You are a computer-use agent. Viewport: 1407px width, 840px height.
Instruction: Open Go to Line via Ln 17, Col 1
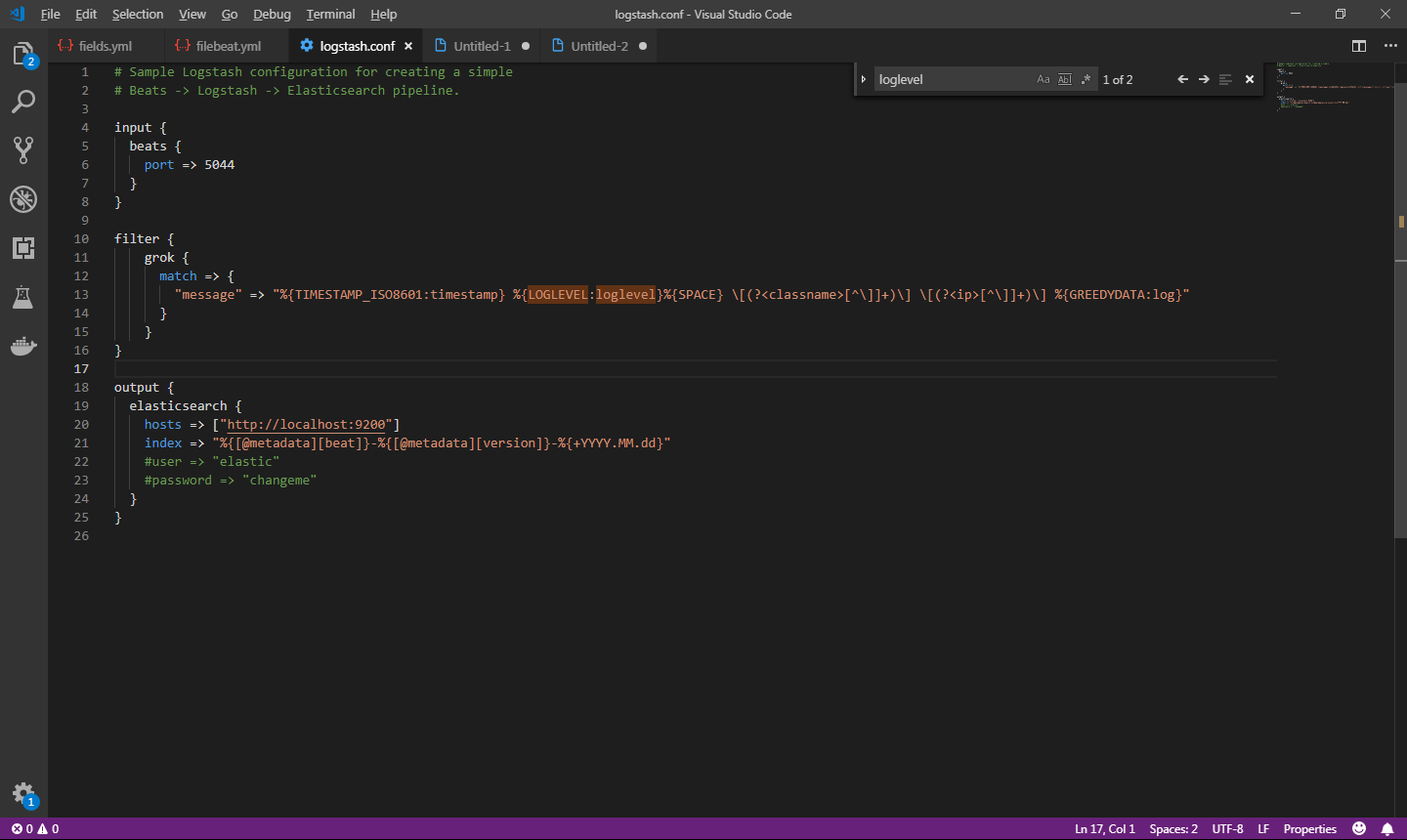click(1105, 828)
